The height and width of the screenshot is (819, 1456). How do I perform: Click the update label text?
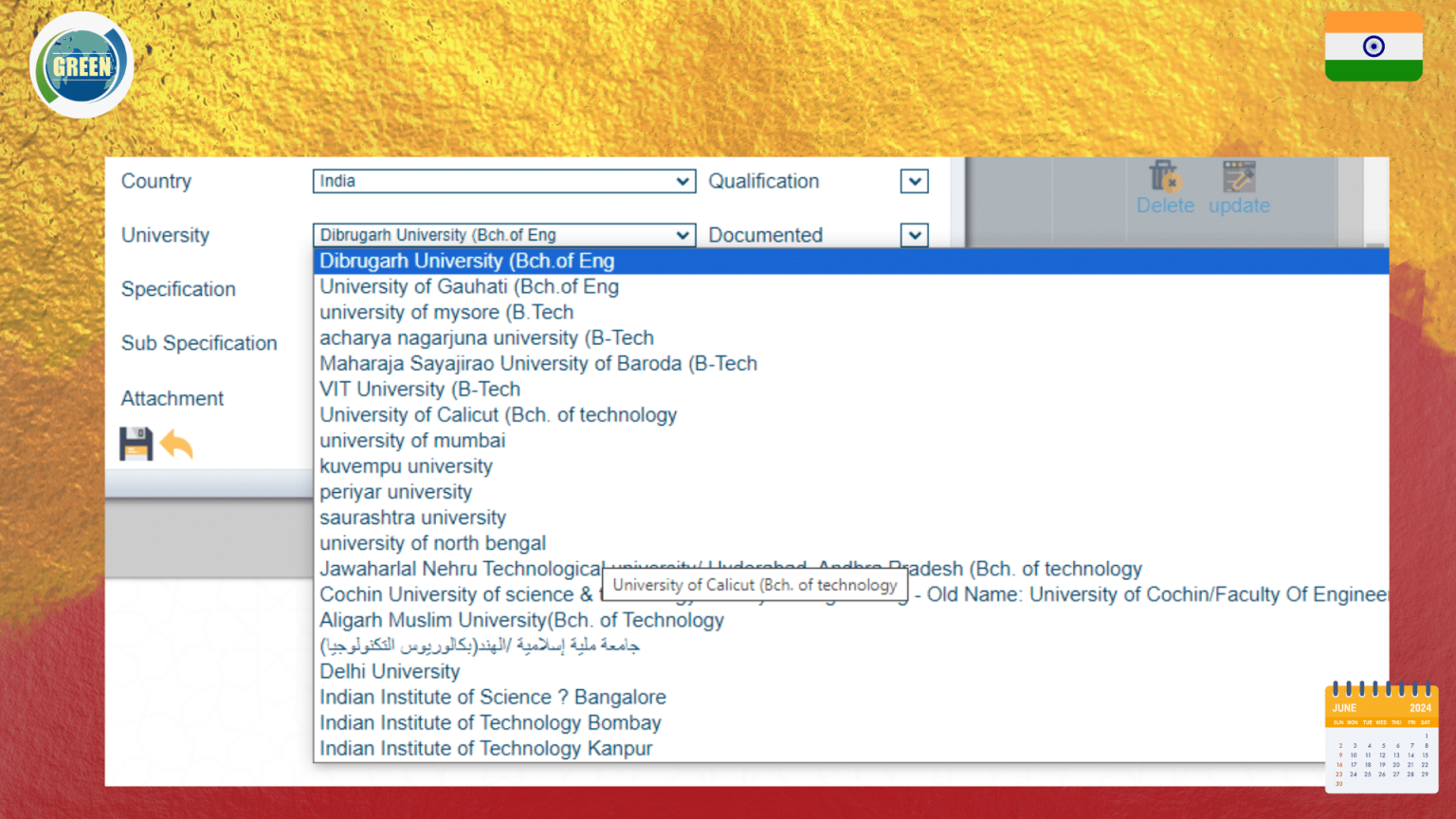(1239, 206)
